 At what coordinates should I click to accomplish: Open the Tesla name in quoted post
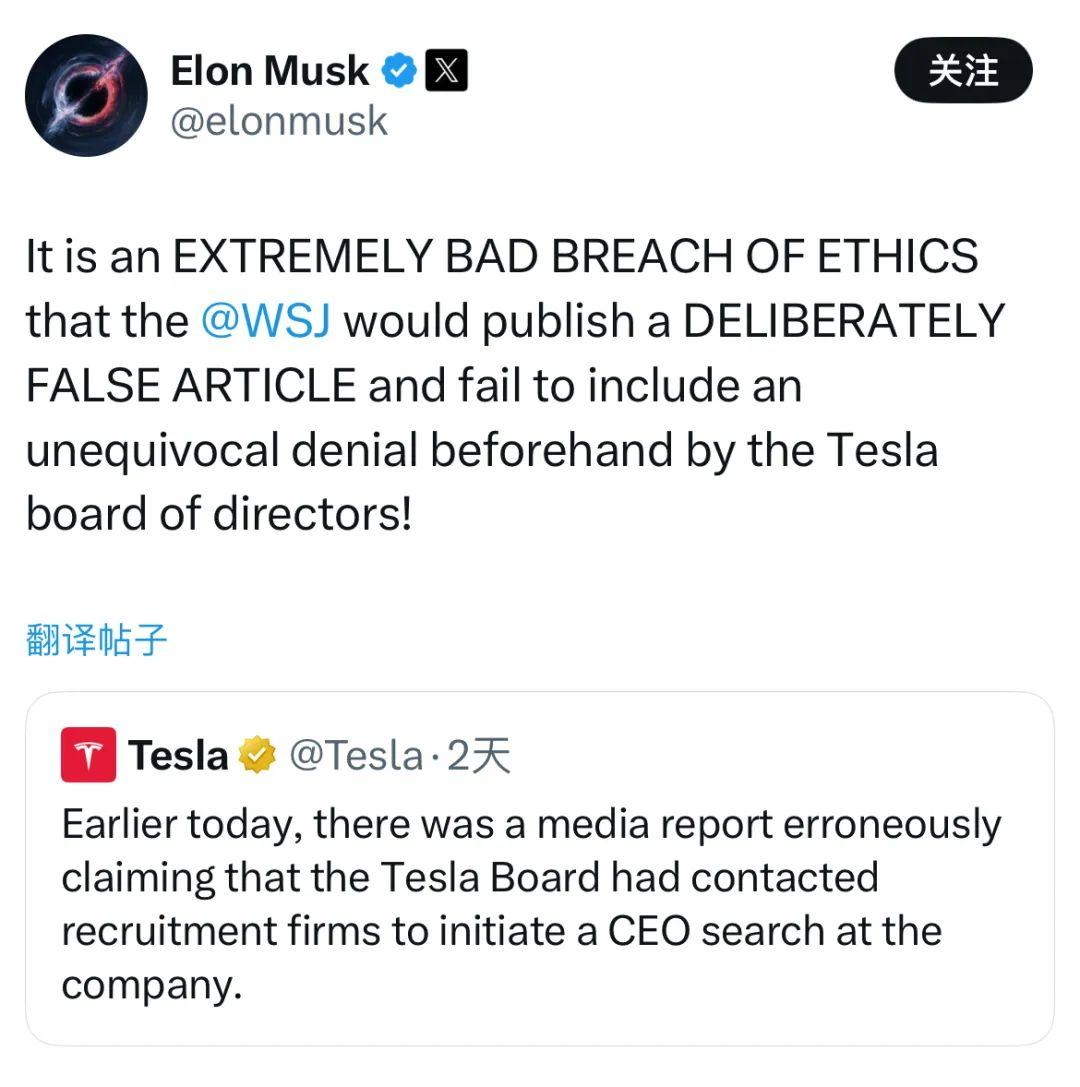[178, 756]
